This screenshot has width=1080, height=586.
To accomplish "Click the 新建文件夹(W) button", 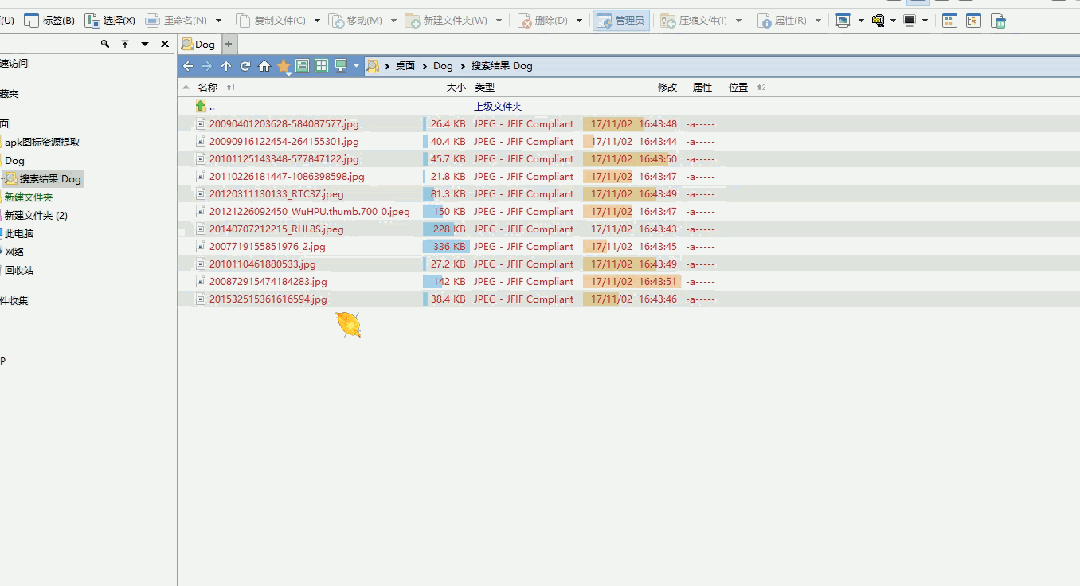I will click(x=447, y=21).
